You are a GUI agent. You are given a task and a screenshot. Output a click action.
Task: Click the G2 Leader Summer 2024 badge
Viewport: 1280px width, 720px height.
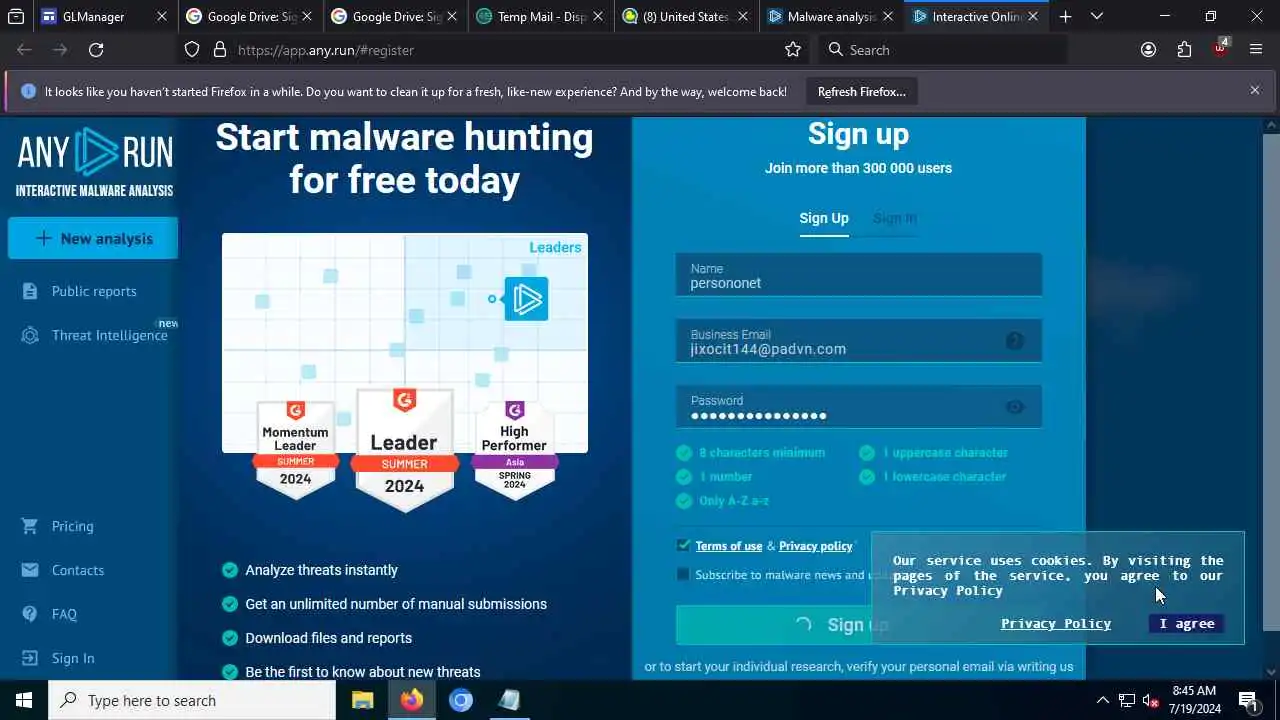point(404,450)
